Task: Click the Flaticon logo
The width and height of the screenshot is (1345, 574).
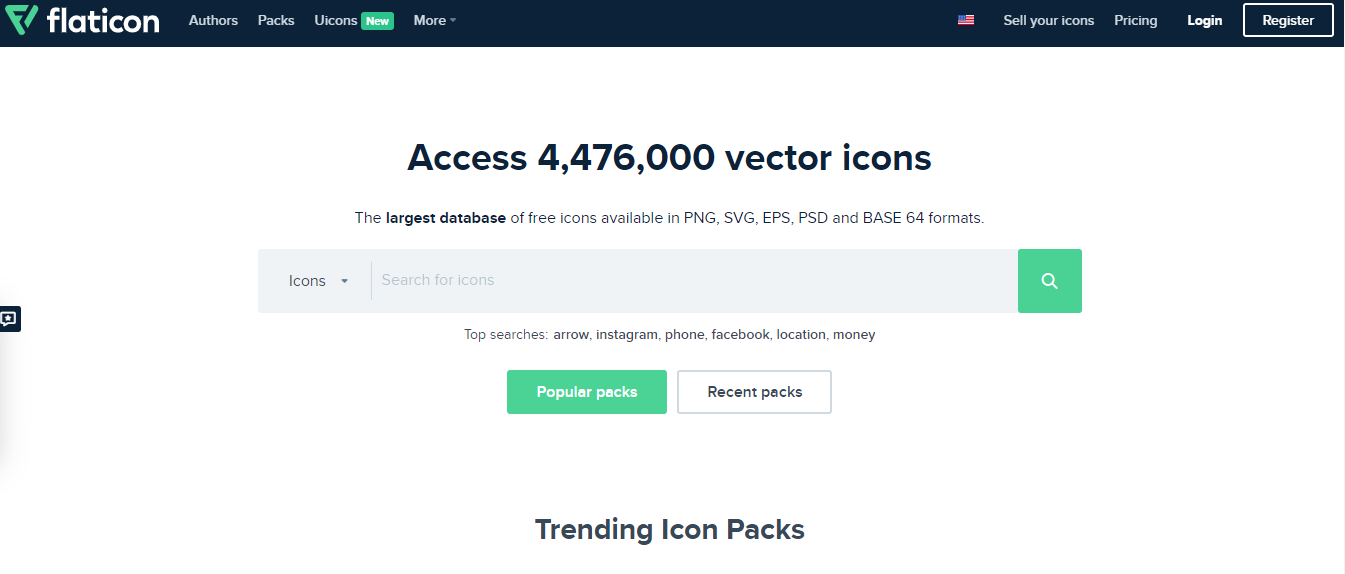Action: [81, 20]
